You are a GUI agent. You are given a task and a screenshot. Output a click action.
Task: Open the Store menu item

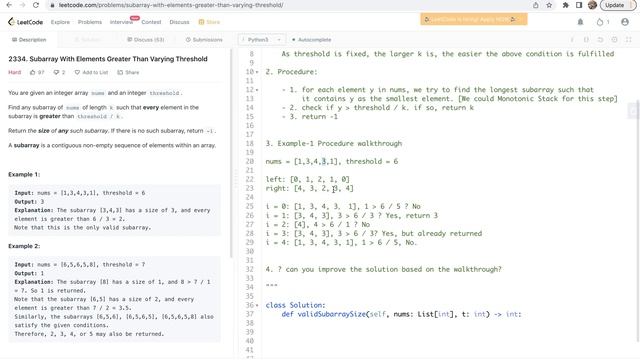pyautogui.click(x=209, y=22)
